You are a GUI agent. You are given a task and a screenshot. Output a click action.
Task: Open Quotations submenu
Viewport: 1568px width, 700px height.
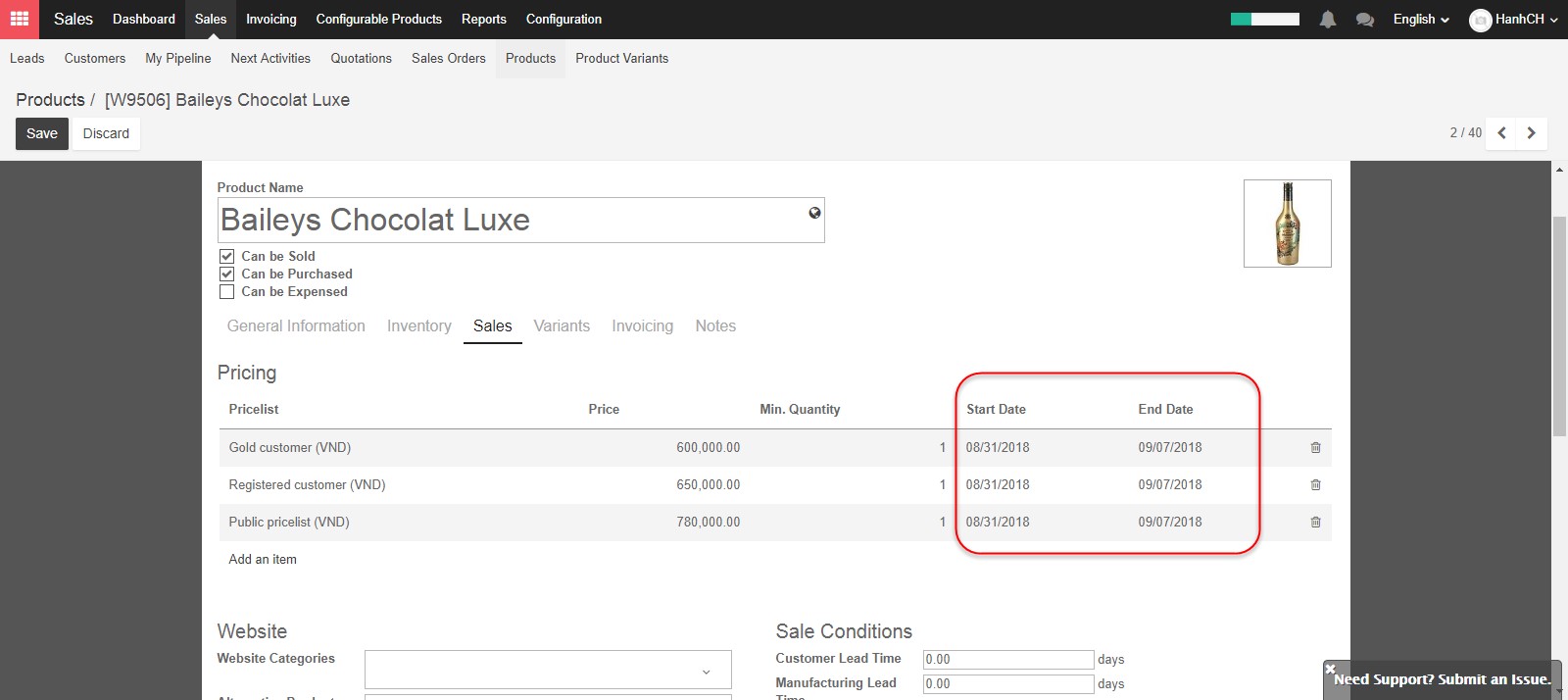tap(362, 59)
